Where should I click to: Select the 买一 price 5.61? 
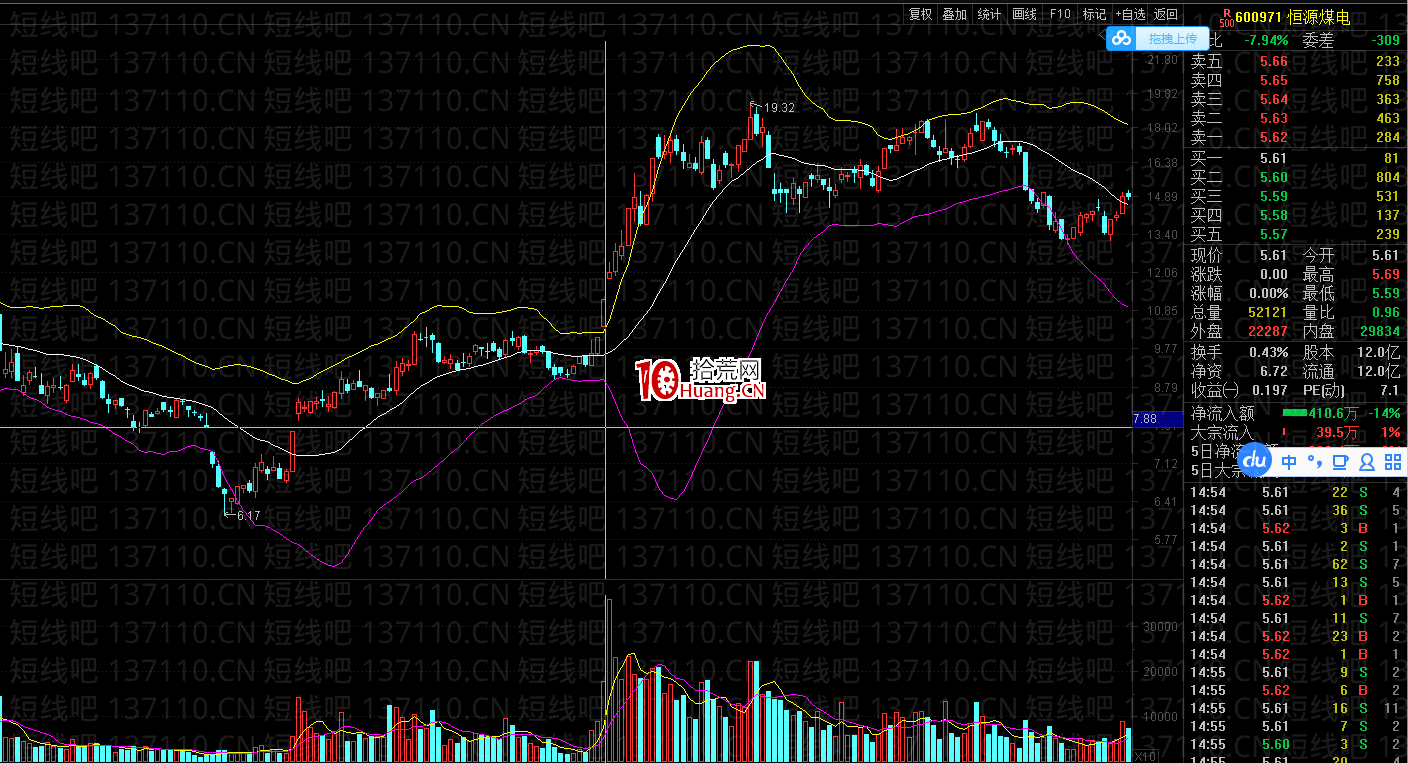pyautogui.click(x=1274, y=158)
